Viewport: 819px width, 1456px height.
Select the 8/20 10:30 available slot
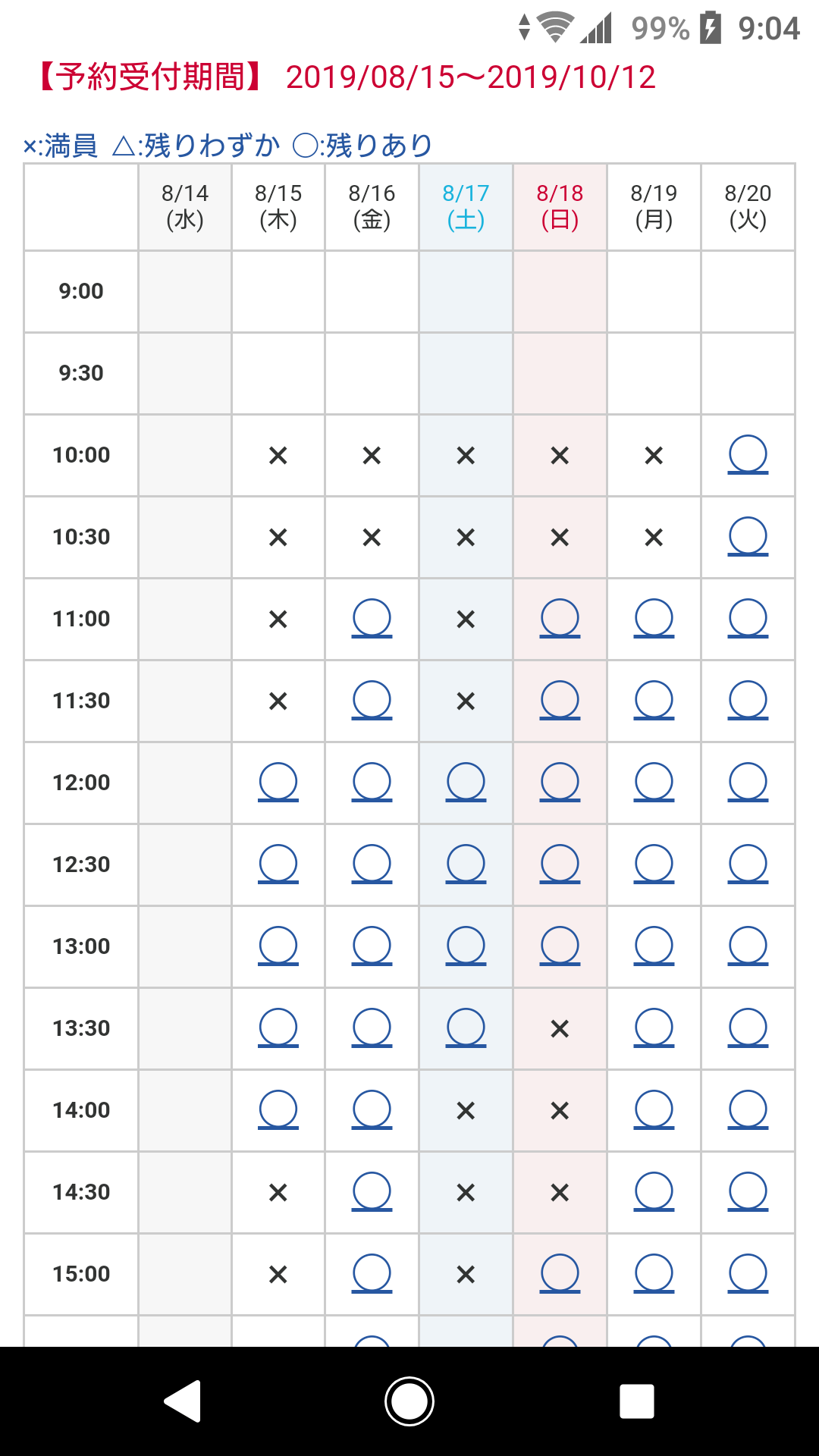[748, 537]
